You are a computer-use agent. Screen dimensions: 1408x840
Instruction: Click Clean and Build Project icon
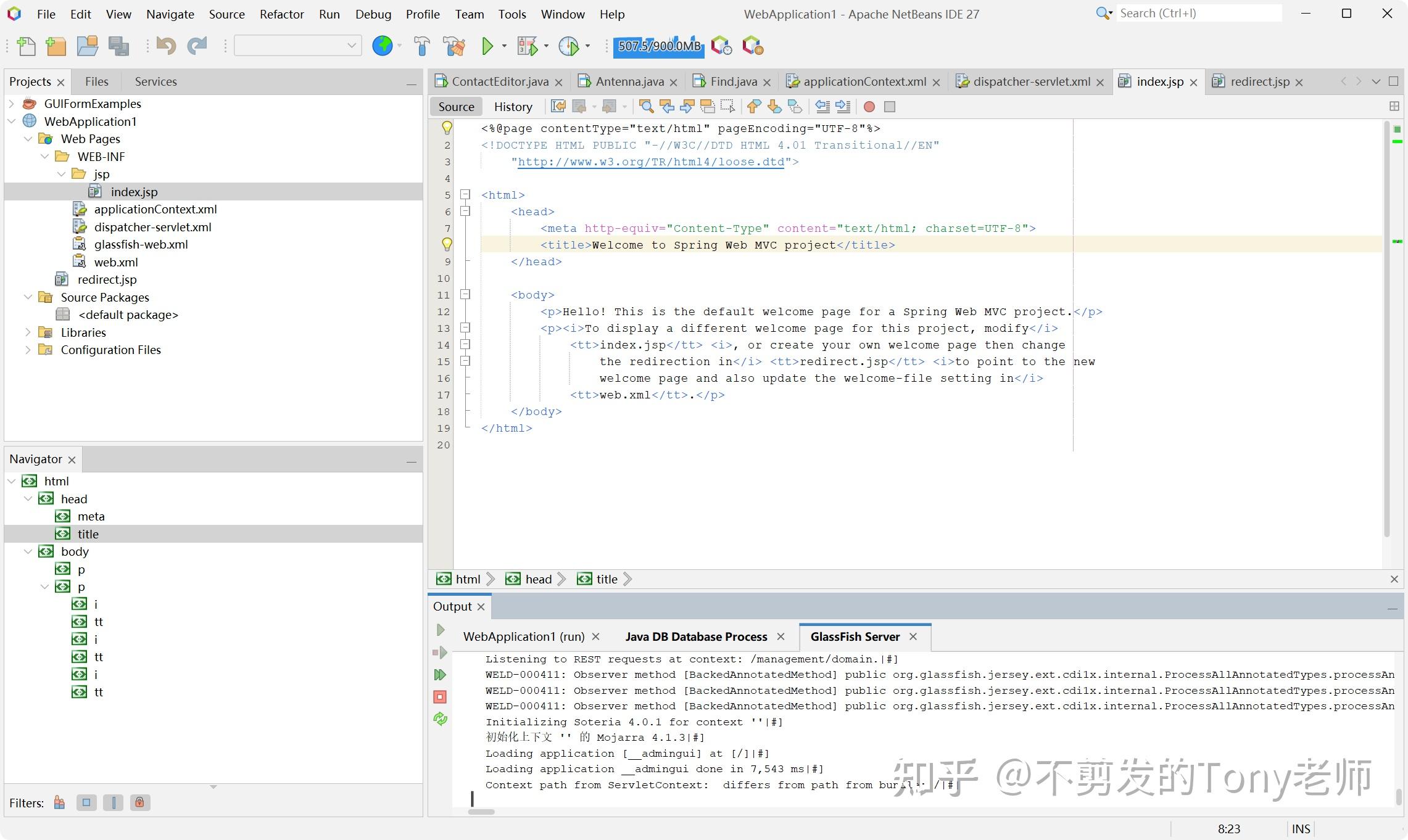(x=454, y=46)
